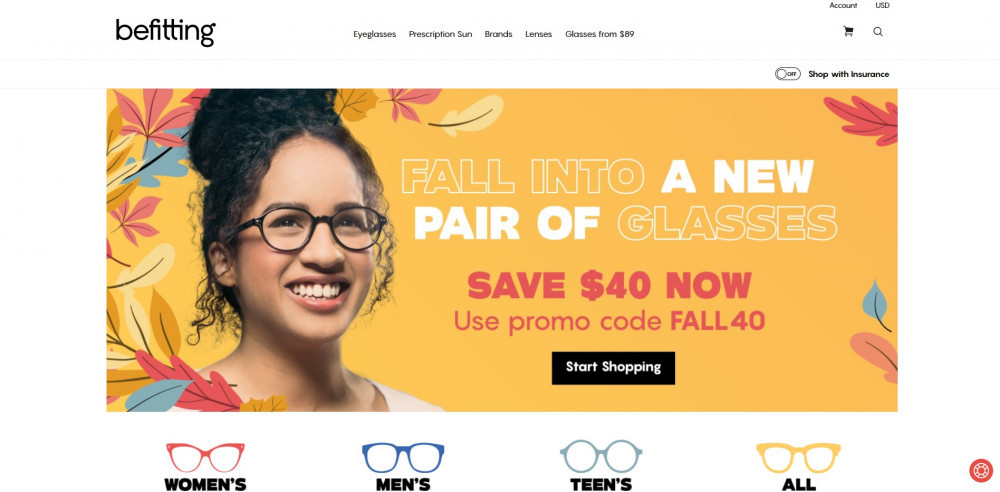Screen dimensions: 1000x492
Task: Click the Shop with Insurance label
Action: [x=848, y=74]
